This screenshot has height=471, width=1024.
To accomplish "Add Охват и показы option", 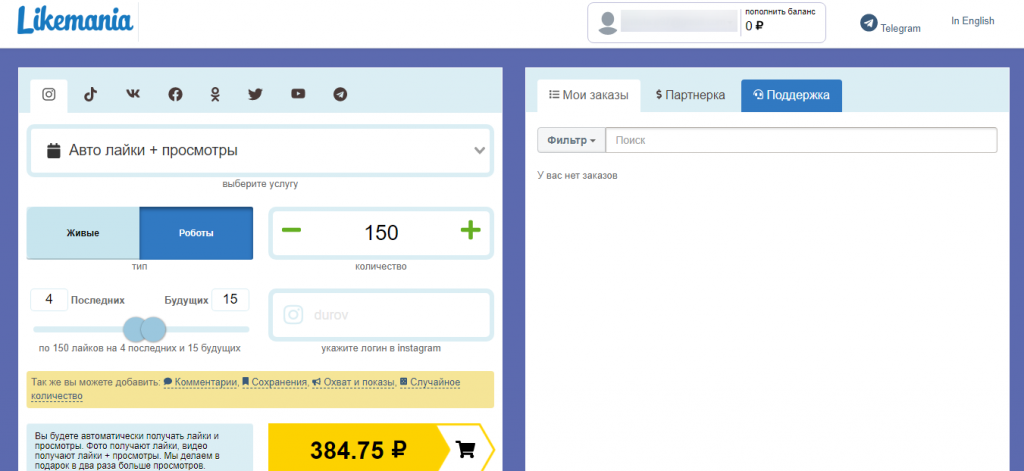I will tap(353, 382).
